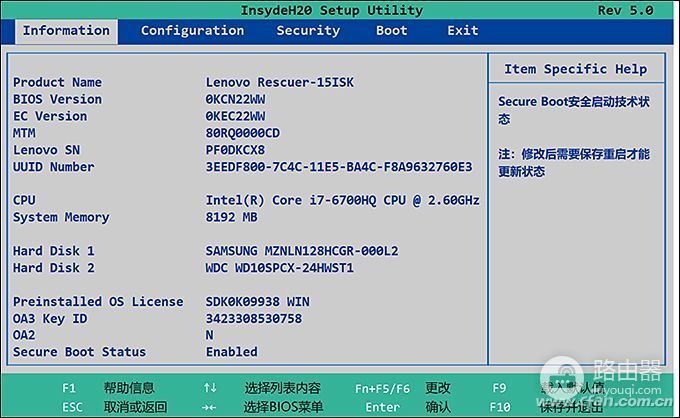Select the Information tab

pyautogui.click(x=66, y=30)
